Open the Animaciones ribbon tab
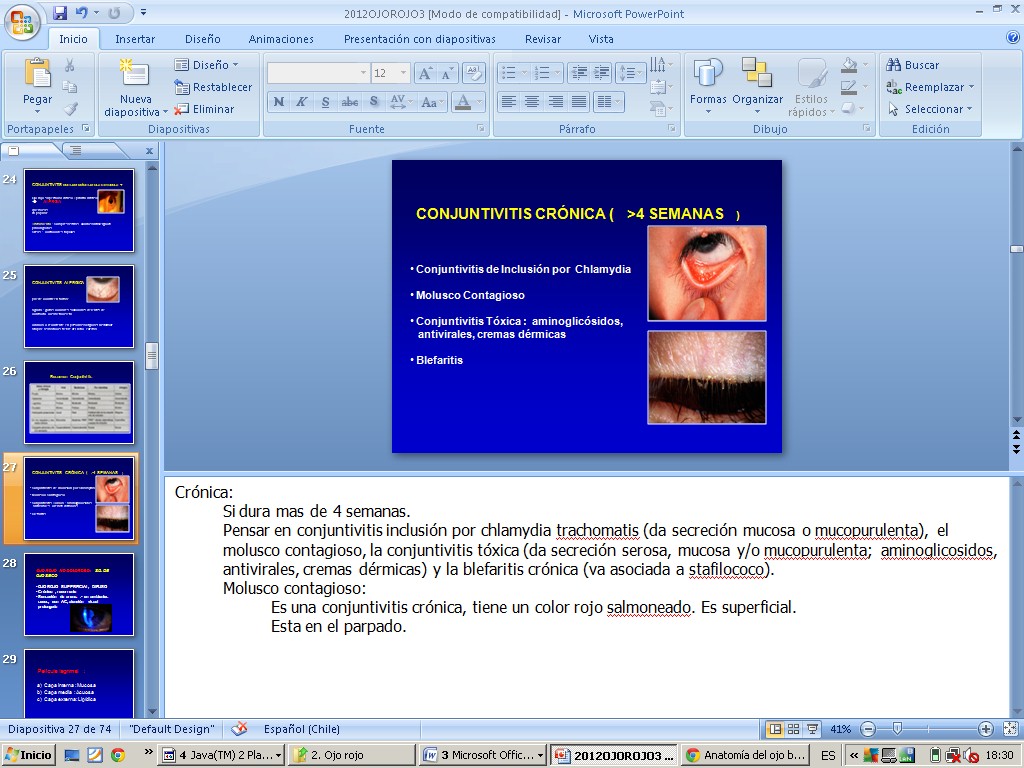1024x768 pixels. [x=281, y=39]
